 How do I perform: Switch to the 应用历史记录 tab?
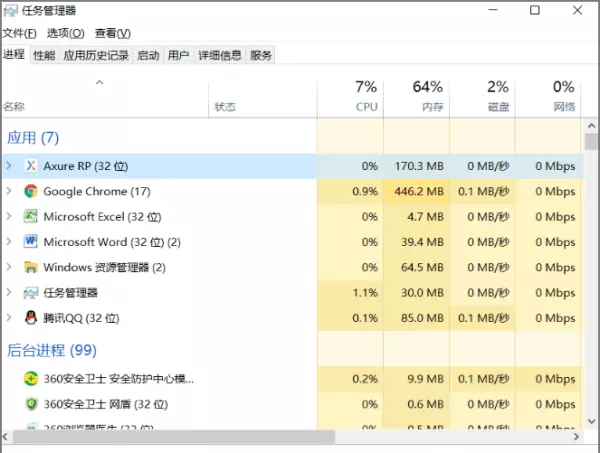point(96,55)
